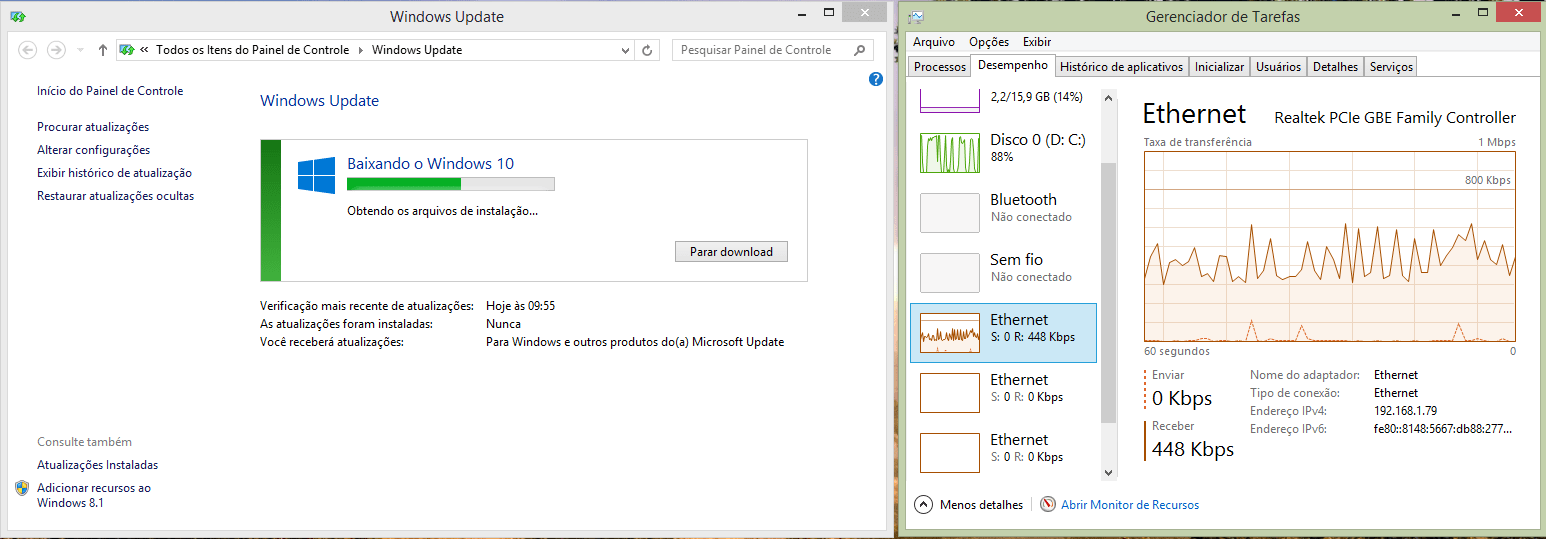
Task: Click the IPv6 address fe80::8148:5667:db88:277
Action: [1444, 429]
